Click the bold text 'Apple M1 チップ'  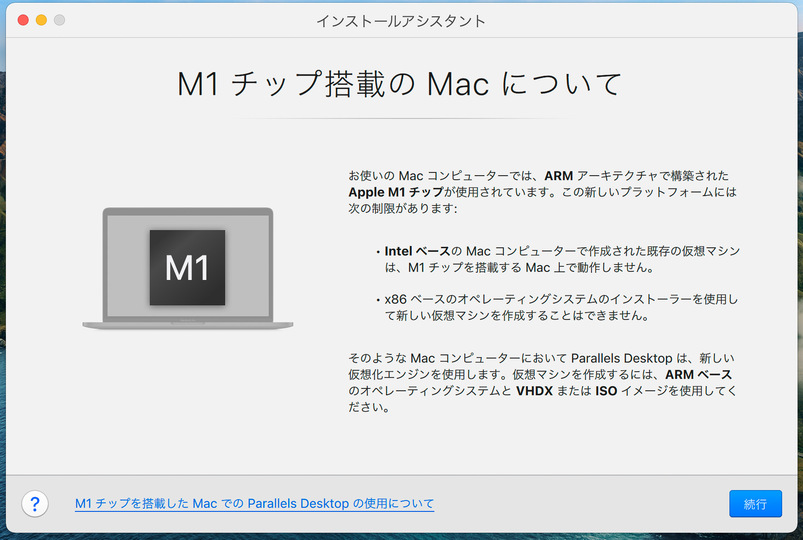(396, 192)
